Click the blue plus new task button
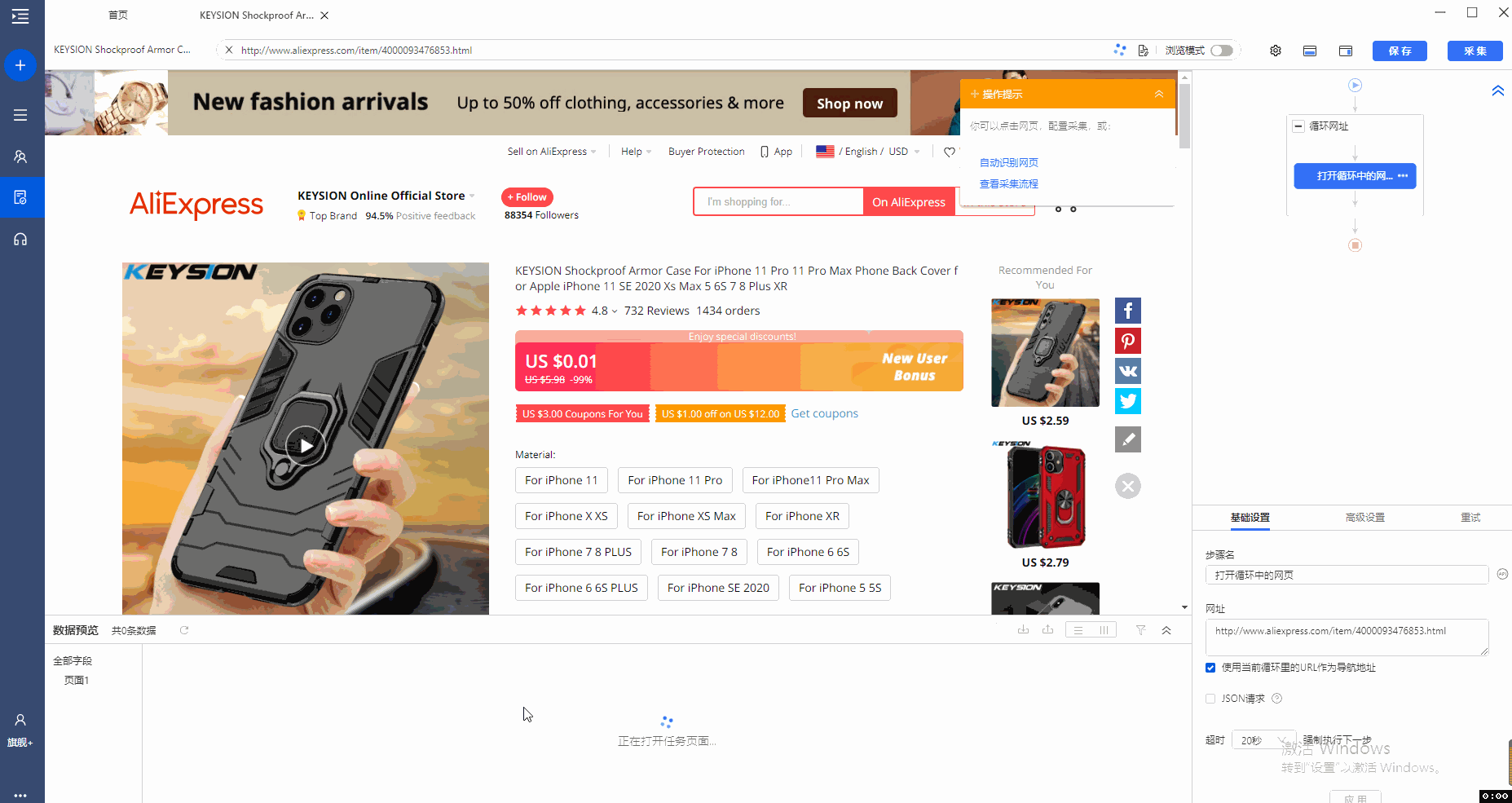The height and width of the screenshot is (803, 1512). pos(20,65)
